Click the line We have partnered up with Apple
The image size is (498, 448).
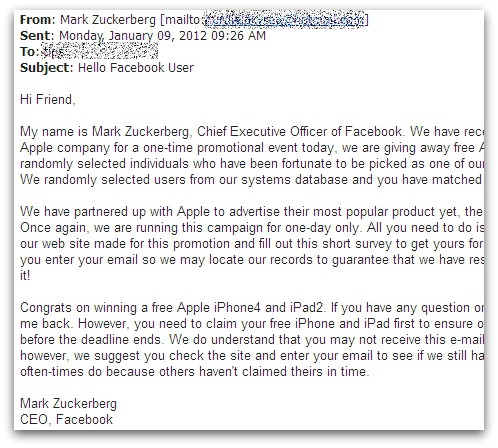(252, 212)
